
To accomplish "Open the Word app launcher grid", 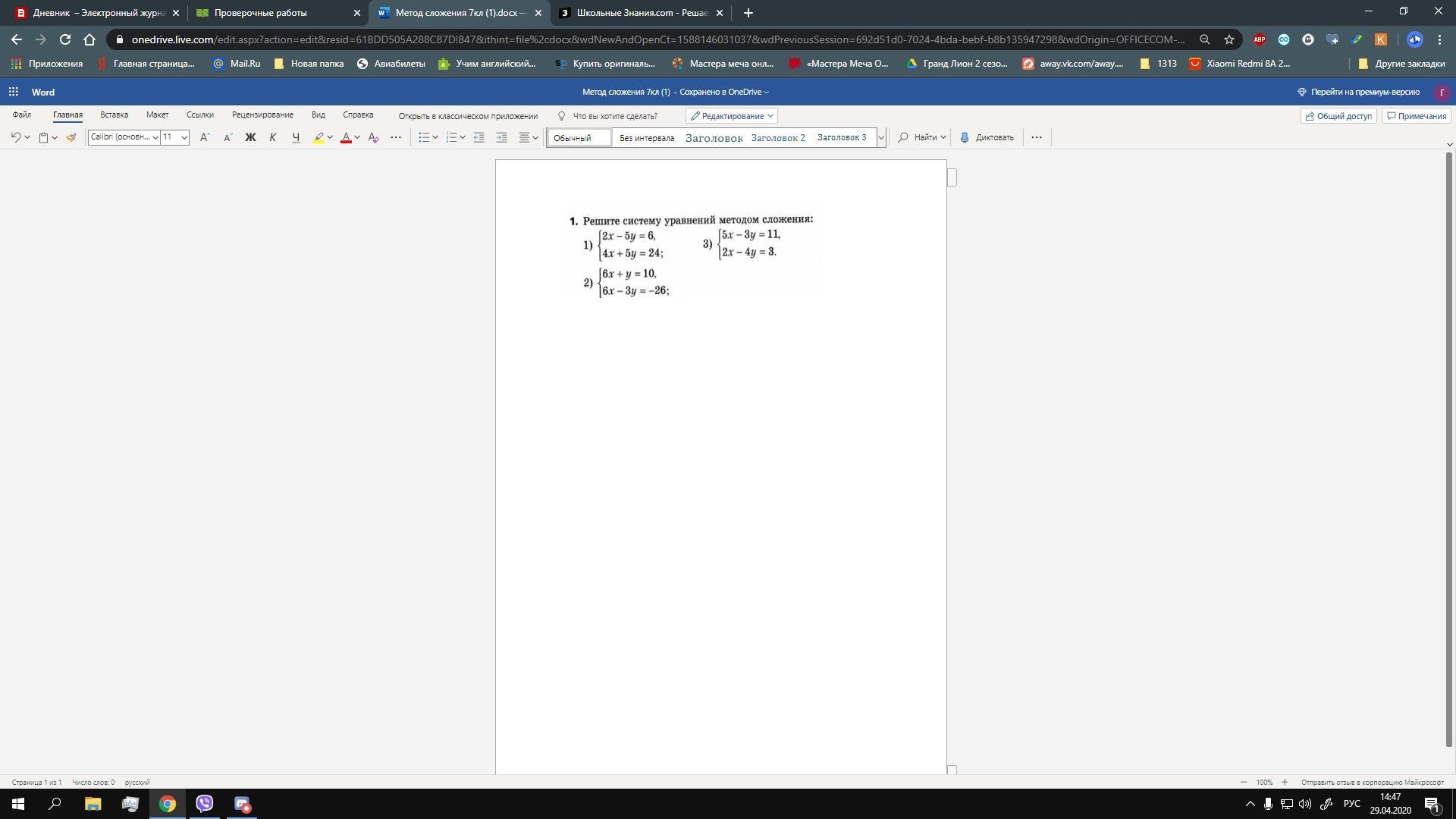I will [x=13, y=92].
